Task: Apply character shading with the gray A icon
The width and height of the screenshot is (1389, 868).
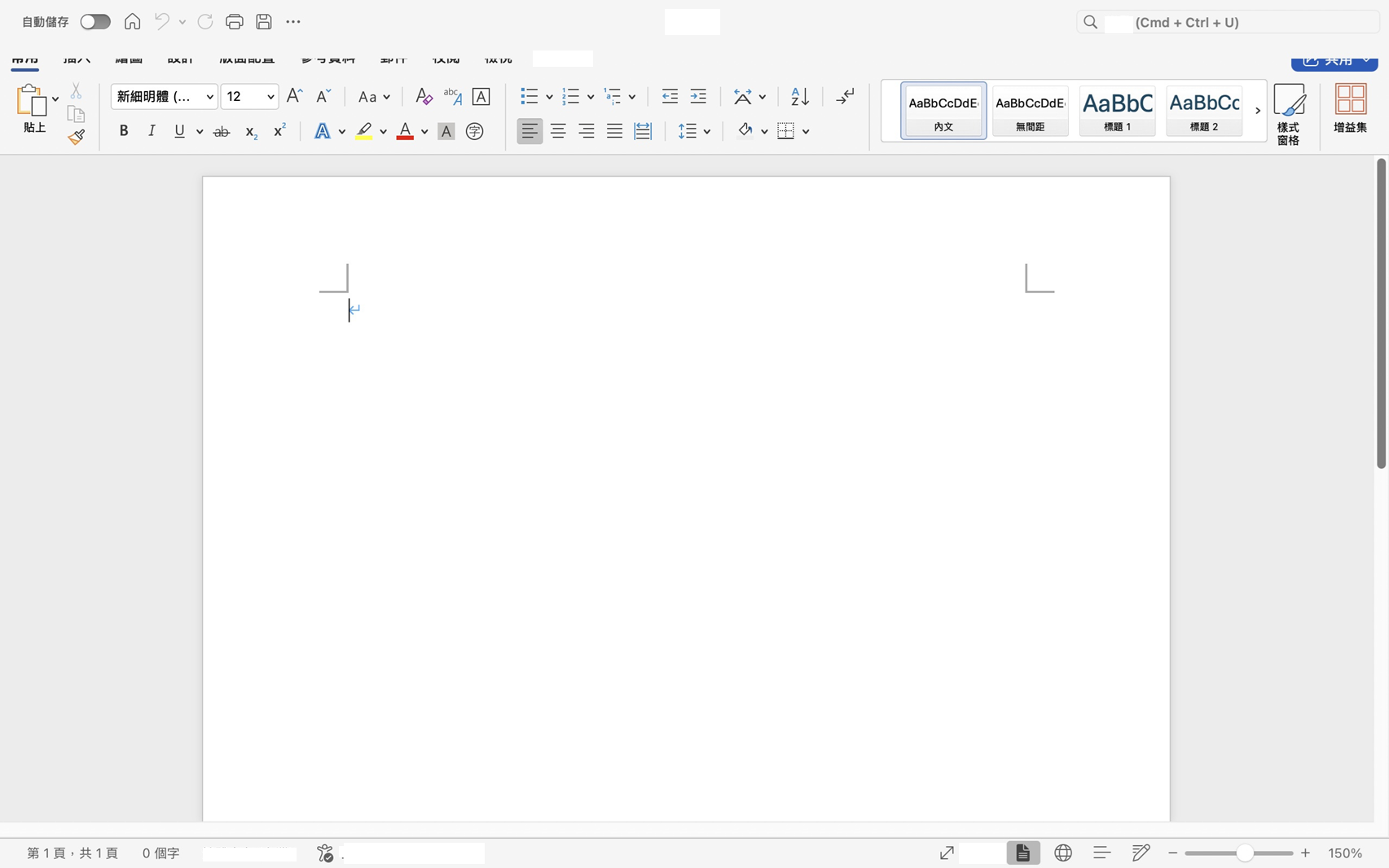Action: [446, 131]
